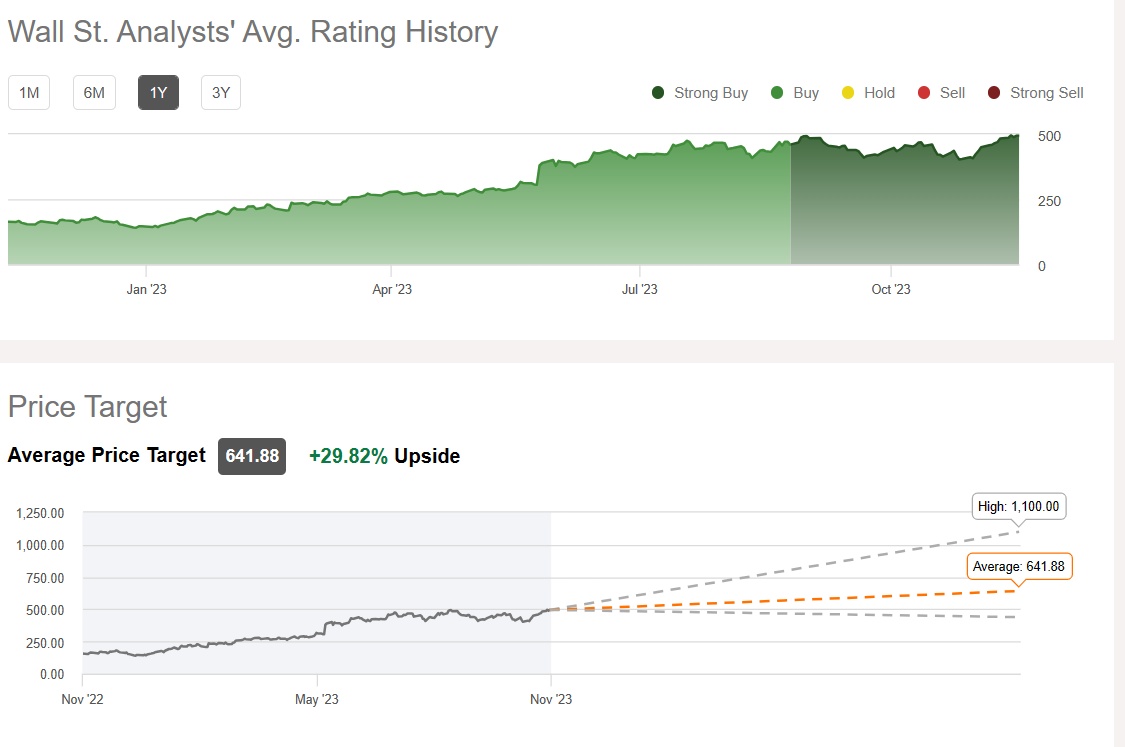Click the active 1Y range button

(158, 93)
